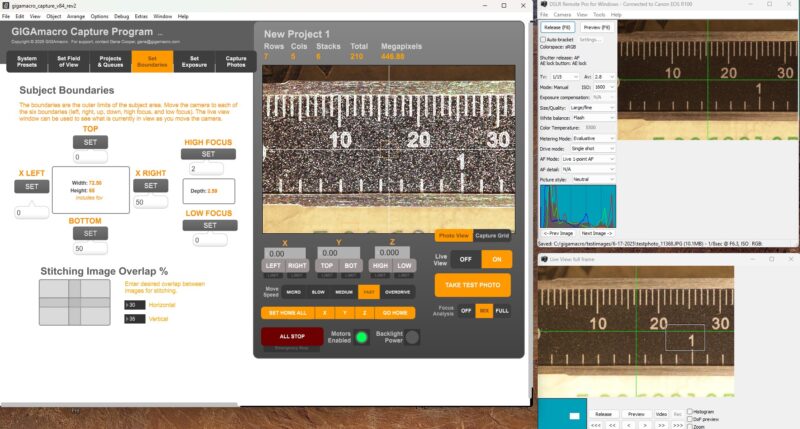Open the Tools menu in DSLR Remote Pro

click(x=599, y=15)
